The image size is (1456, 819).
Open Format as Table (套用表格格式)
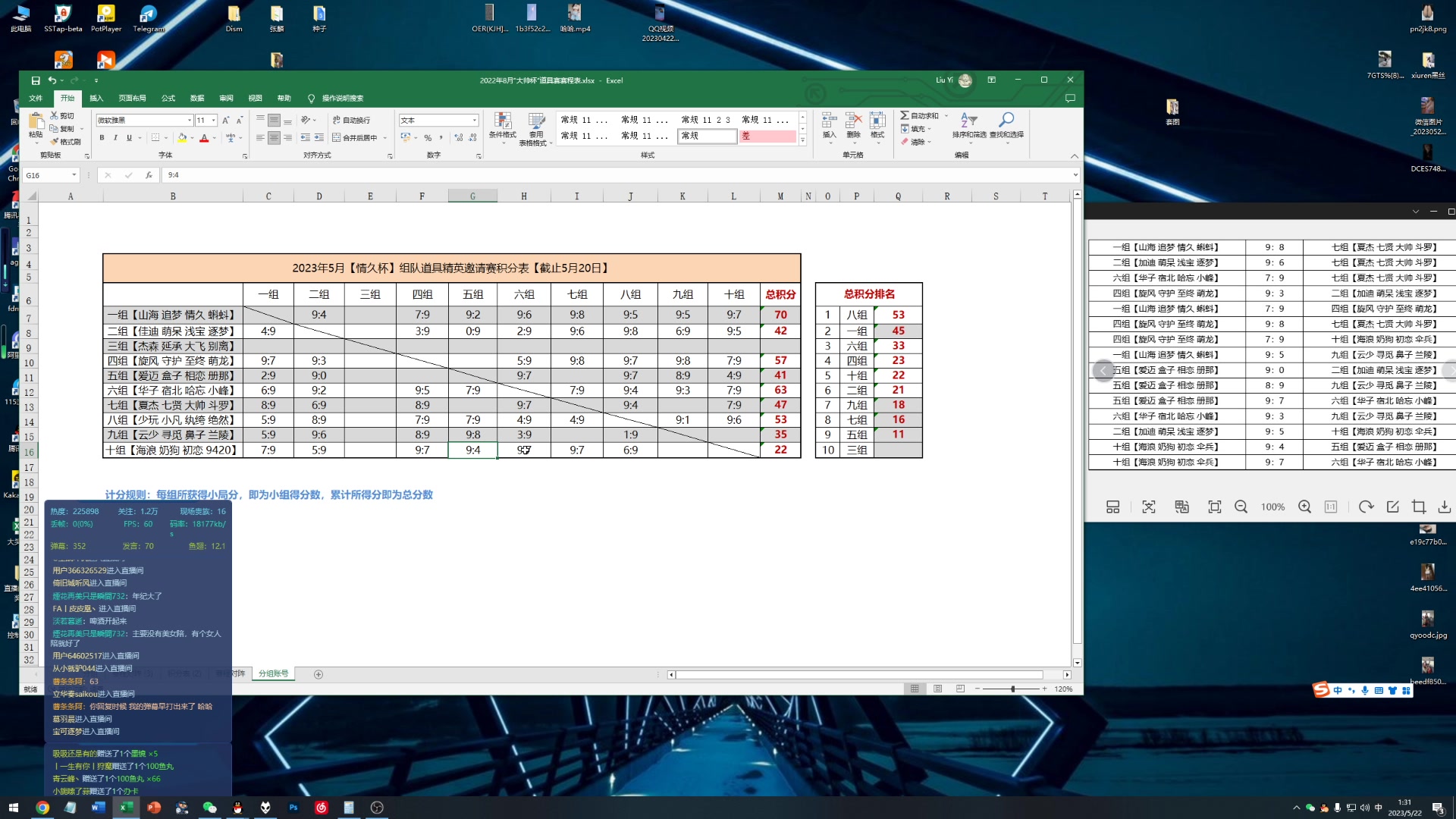pos(536,129)
